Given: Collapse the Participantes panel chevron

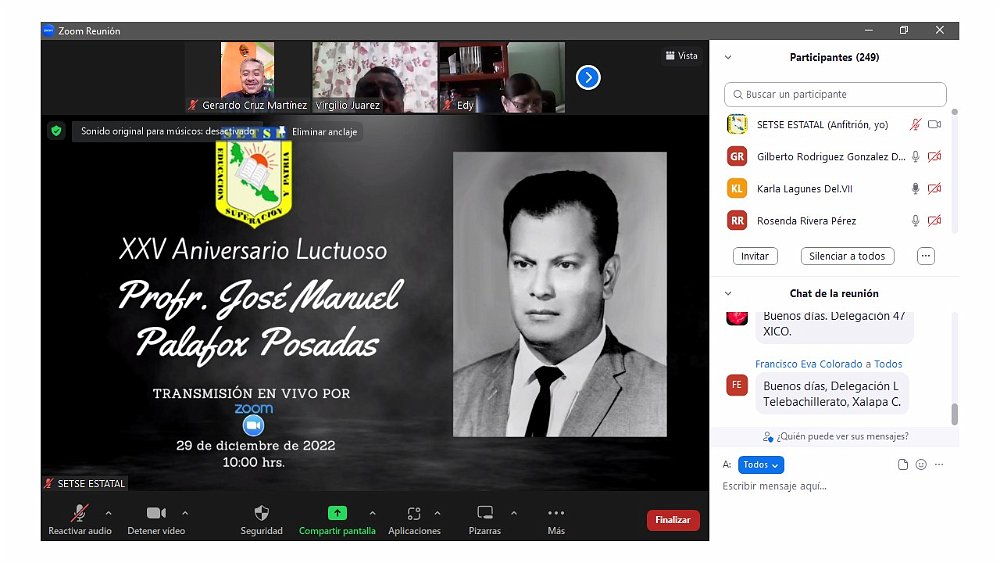Looking at the screenshot, I should (728, 58).
